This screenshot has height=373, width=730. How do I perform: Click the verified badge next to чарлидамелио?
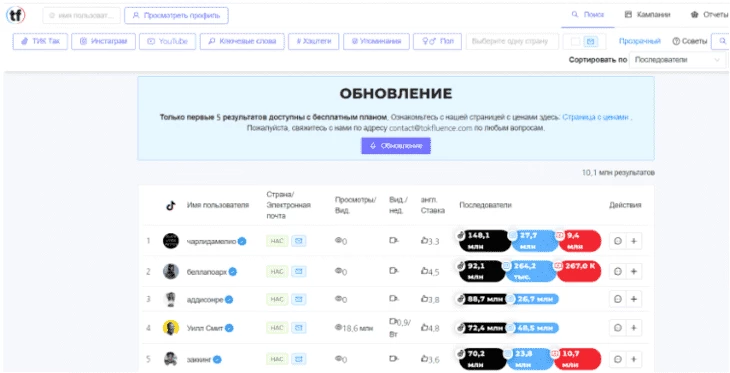(x=242, y=241)
